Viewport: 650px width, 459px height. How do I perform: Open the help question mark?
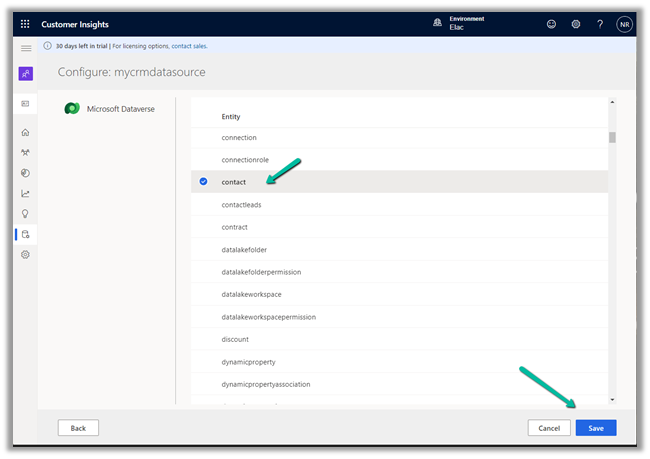point(600,24)
